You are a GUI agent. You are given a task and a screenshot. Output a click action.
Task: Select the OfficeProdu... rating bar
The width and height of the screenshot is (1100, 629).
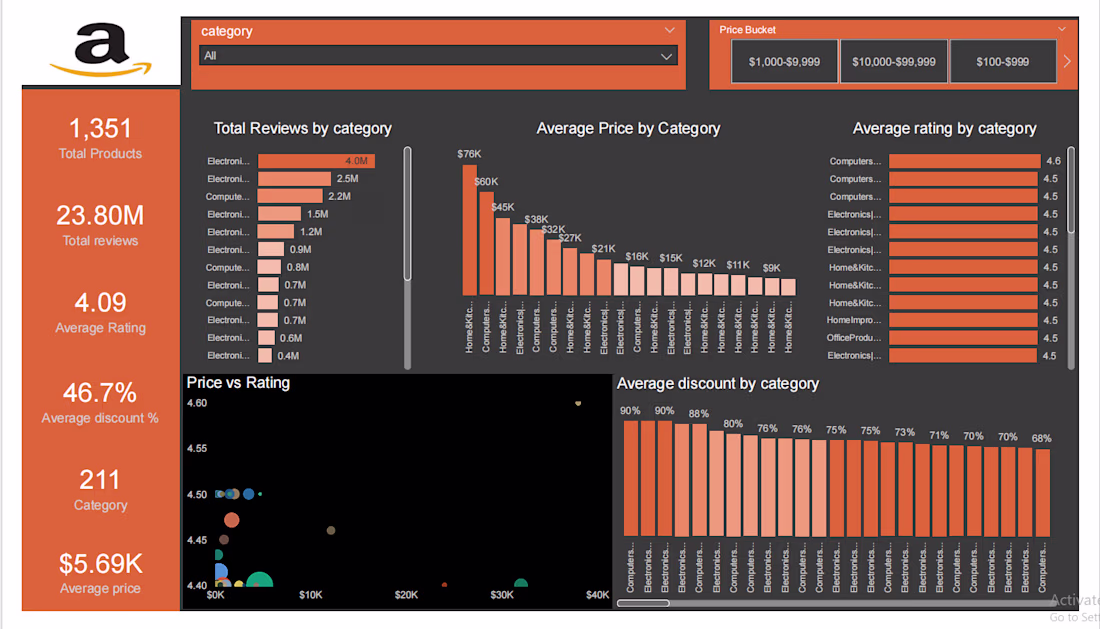tap(963, 338)
